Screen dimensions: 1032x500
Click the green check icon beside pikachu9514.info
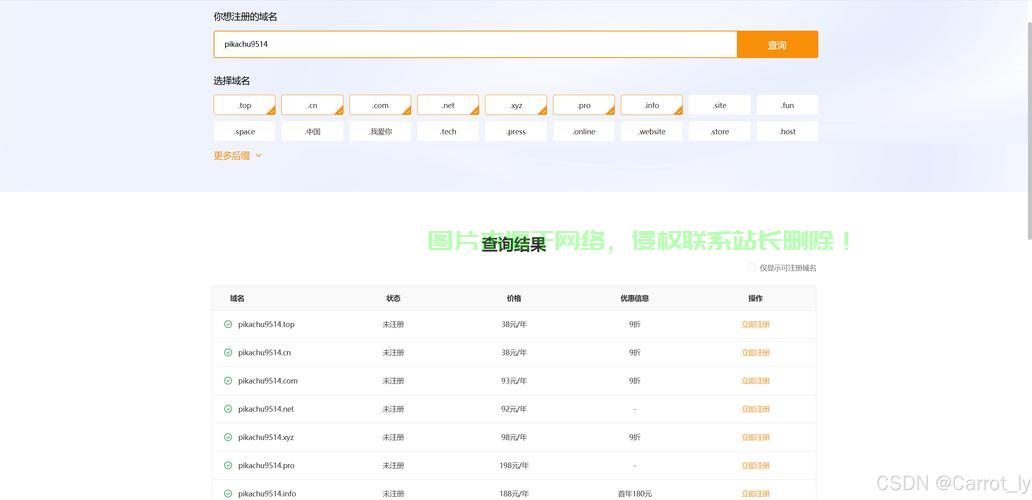click(228, 493)
